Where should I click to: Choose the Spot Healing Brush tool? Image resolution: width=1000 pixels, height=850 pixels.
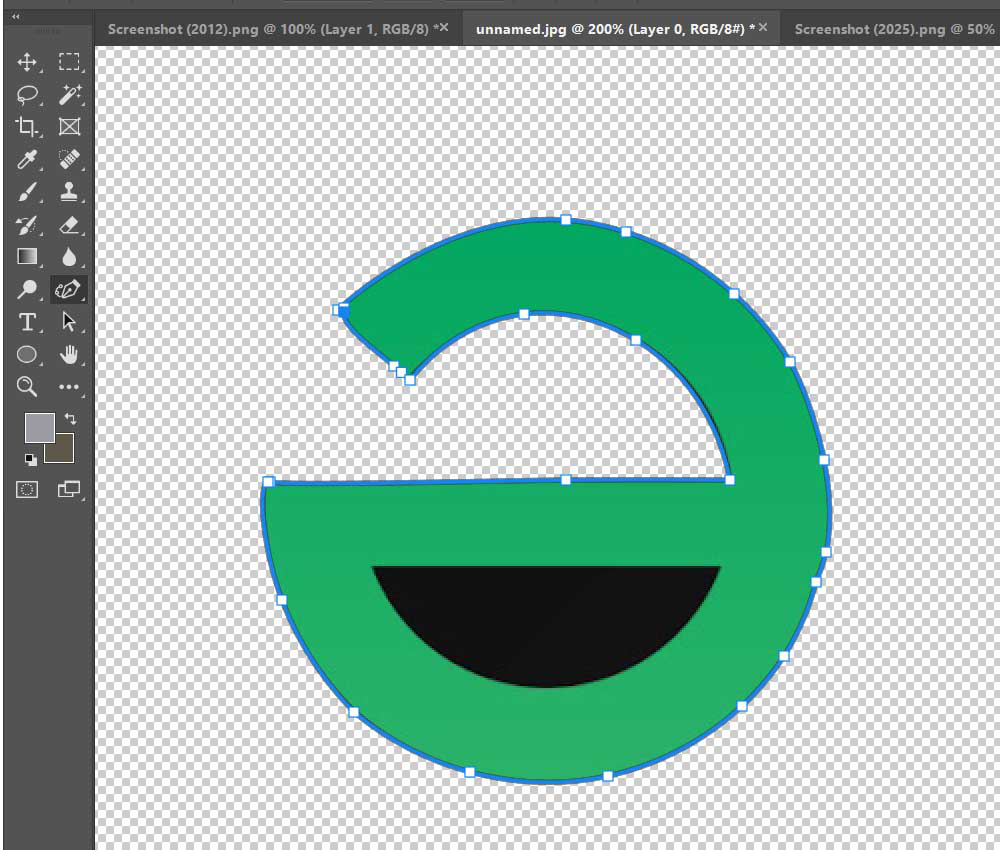click(x=69, y=159)
